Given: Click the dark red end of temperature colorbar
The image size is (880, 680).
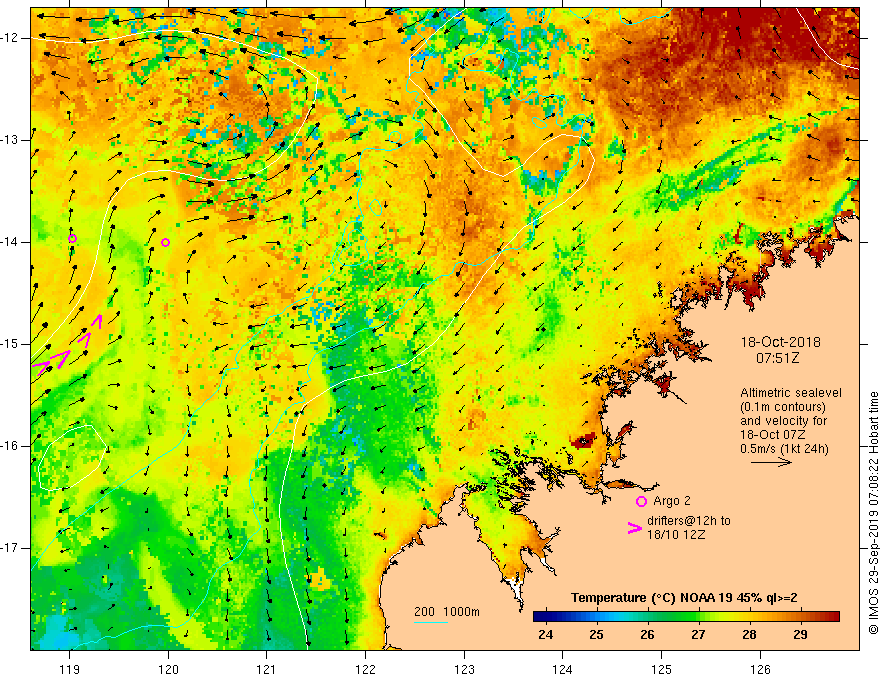Looking at the screenshot, I should [831, 617].
